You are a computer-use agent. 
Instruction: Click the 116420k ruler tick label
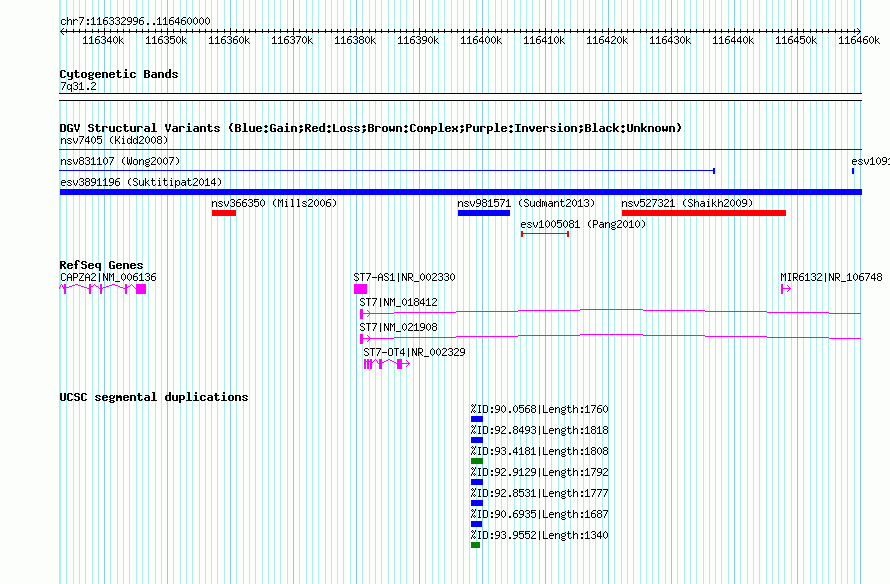pyautogui.click(x=607, y=41)
